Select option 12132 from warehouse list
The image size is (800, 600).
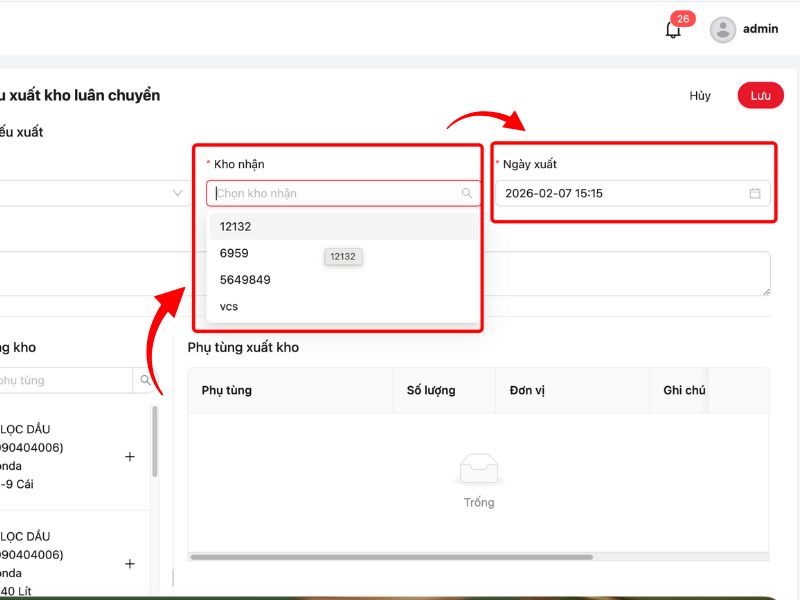[x=236, y=227]
